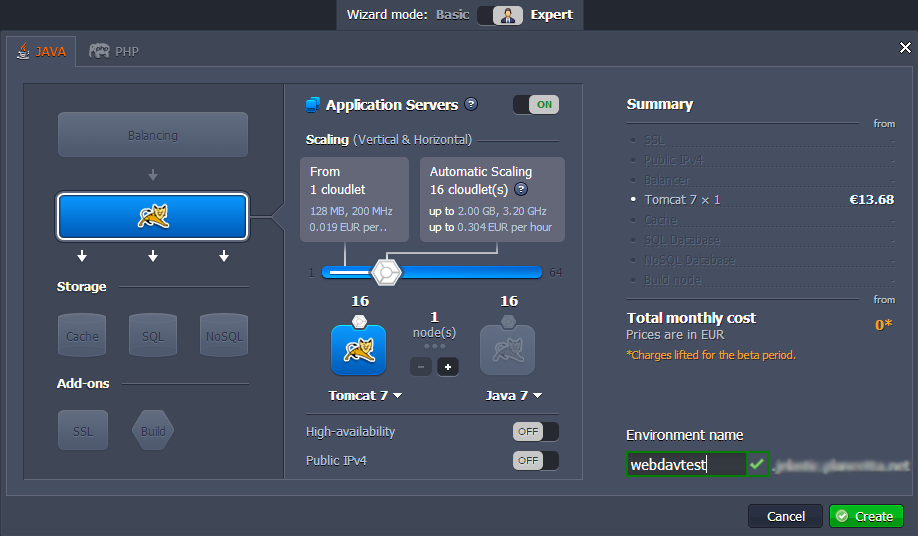Click the Java coffee cup tab icon
Screen dimensions: 918x536
(x=23, y=51)
